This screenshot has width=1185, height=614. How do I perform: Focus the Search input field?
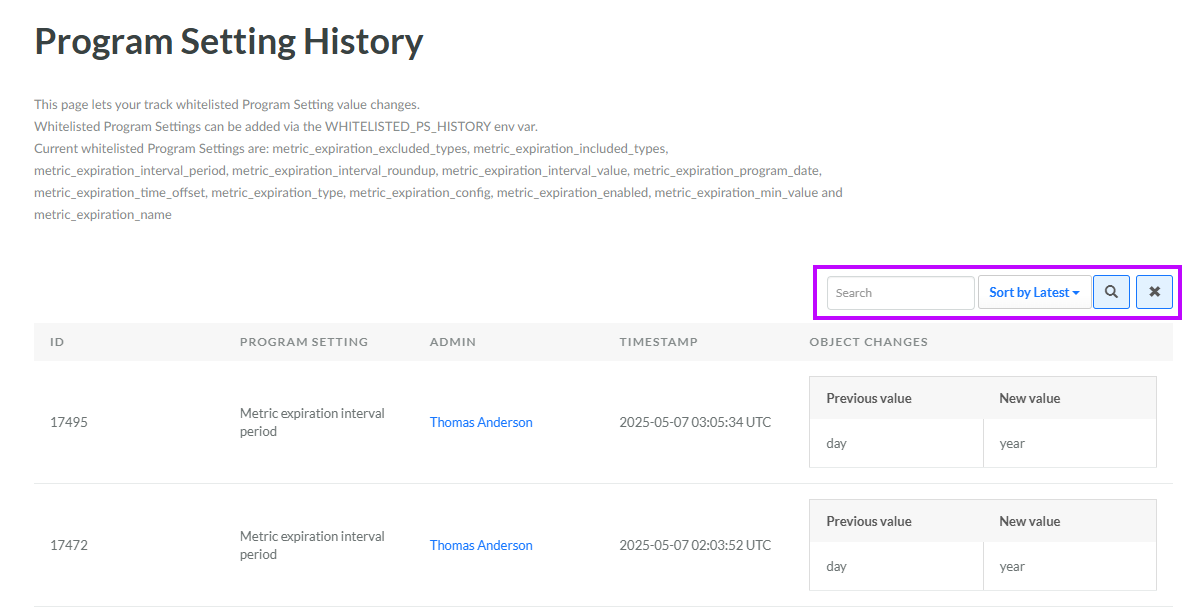[900, 293]
